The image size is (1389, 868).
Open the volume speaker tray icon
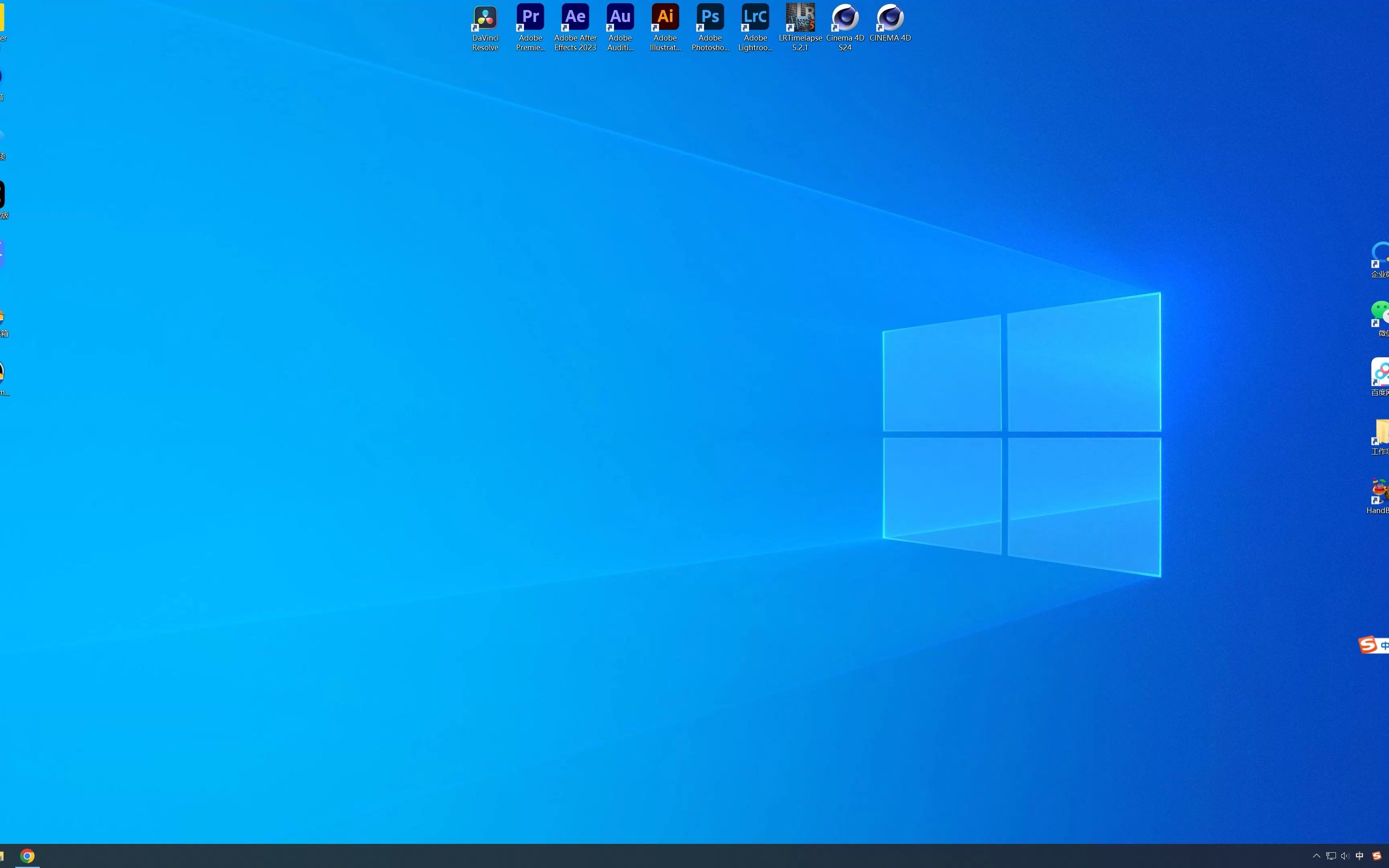[1345, 856]
